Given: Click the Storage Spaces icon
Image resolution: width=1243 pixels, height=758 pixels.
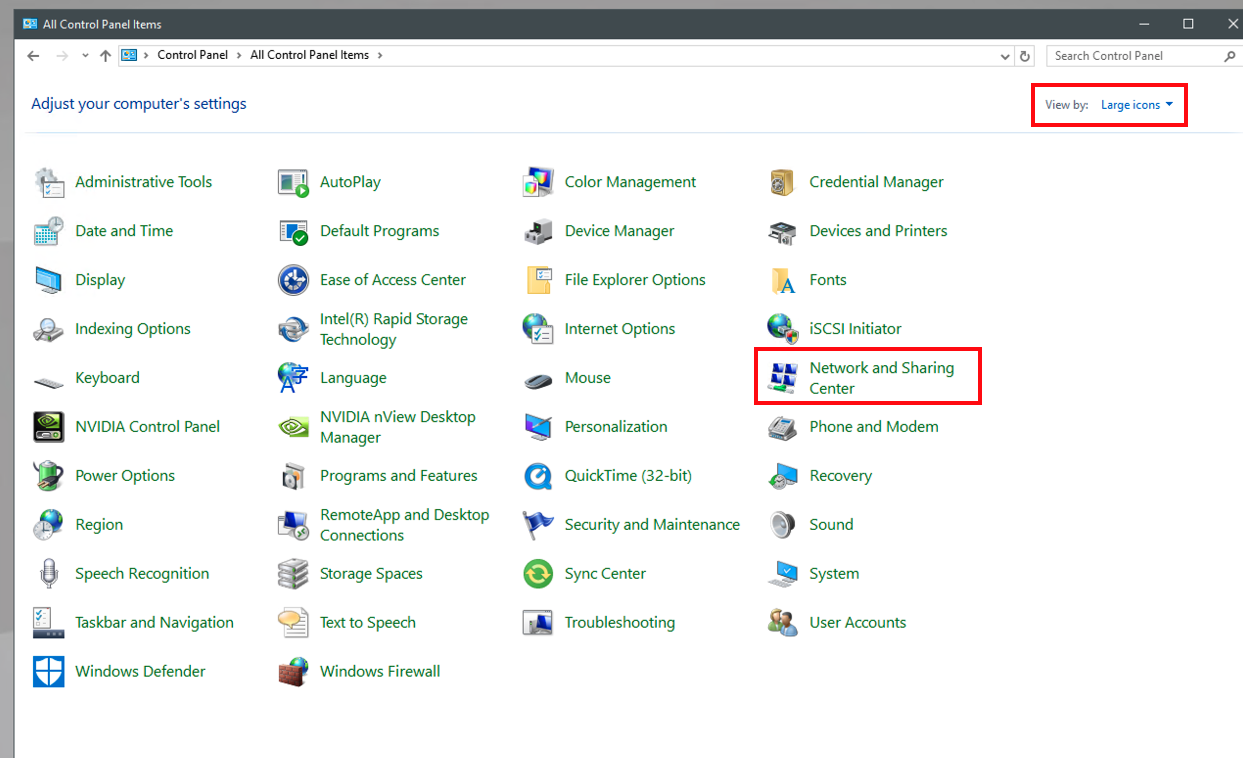Looking at the screenshot, I should pos(293,574).
